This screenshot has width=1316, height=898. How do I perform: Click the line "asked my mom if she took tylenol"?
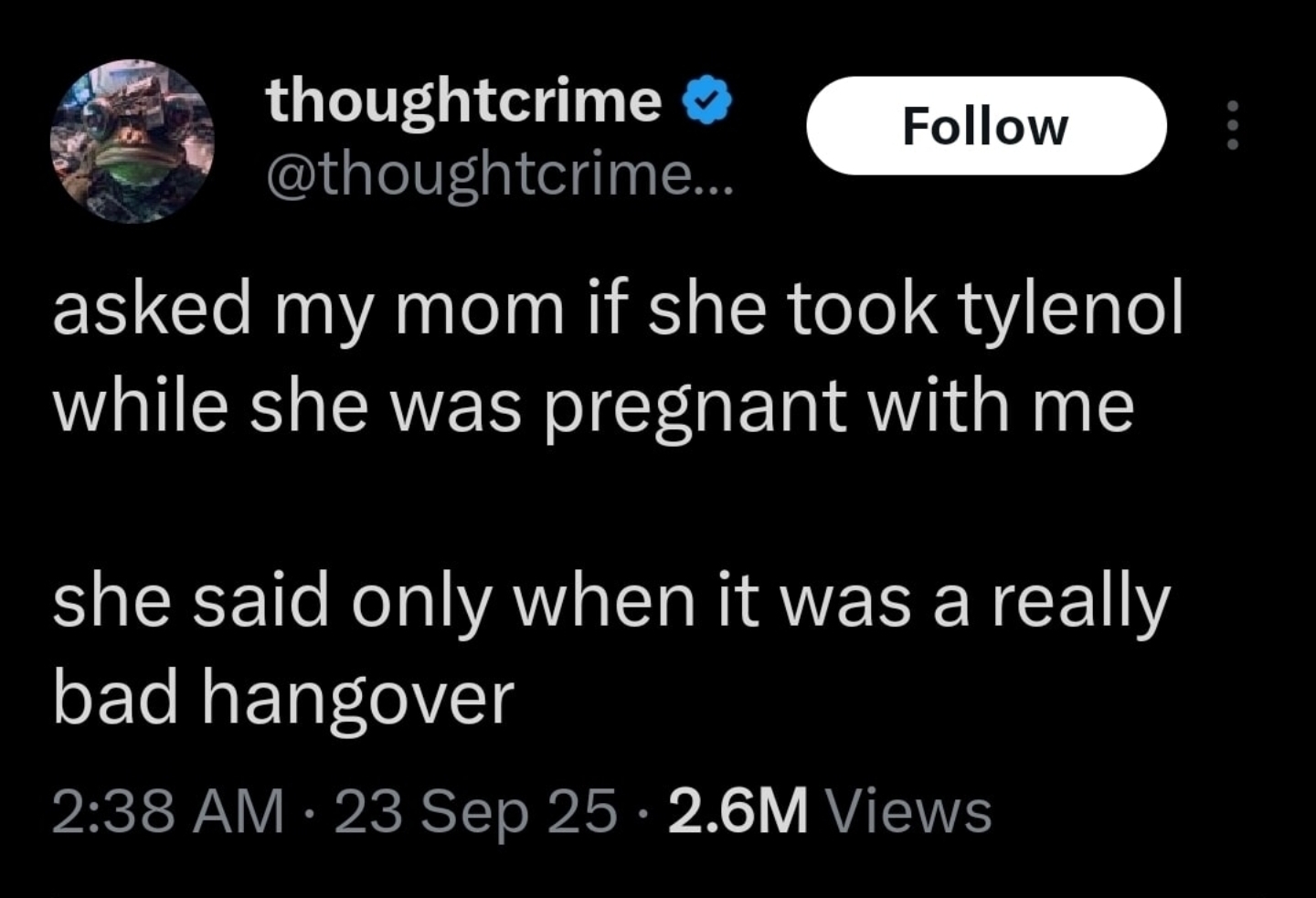(618, 309)
